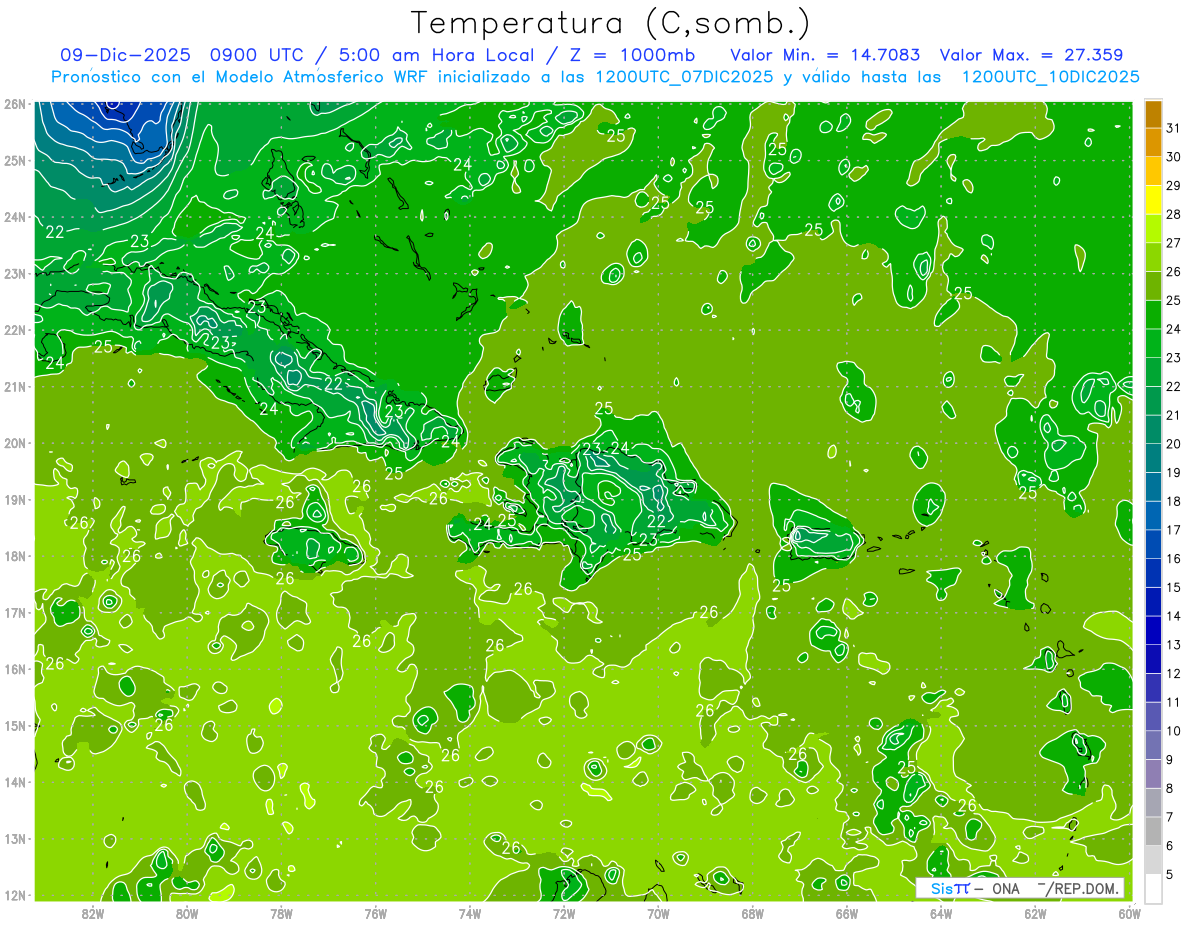Click the latitude label 15N

(x=15, y=725)
